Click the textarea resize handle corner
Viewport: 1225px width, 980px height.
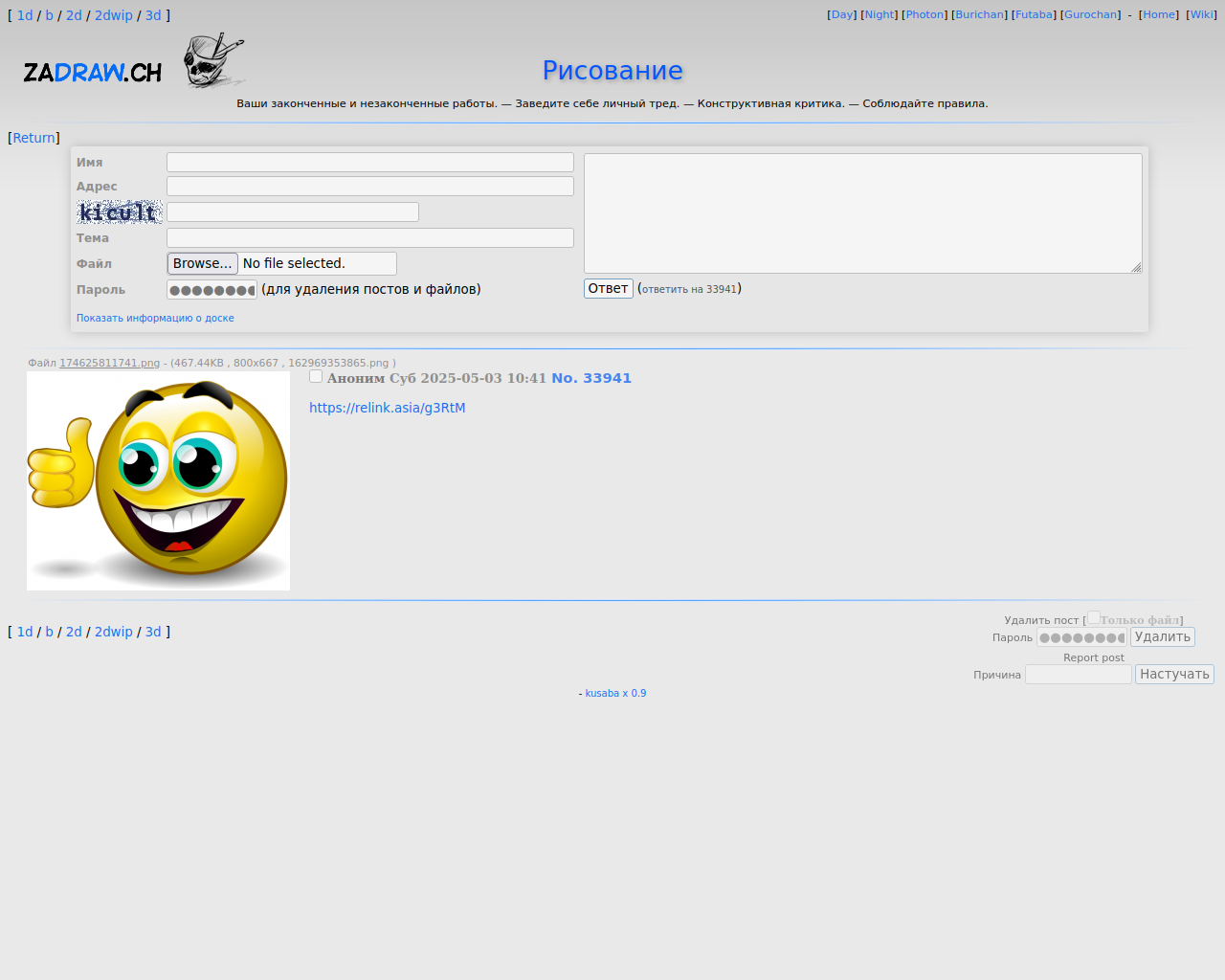coord(1136,267)
